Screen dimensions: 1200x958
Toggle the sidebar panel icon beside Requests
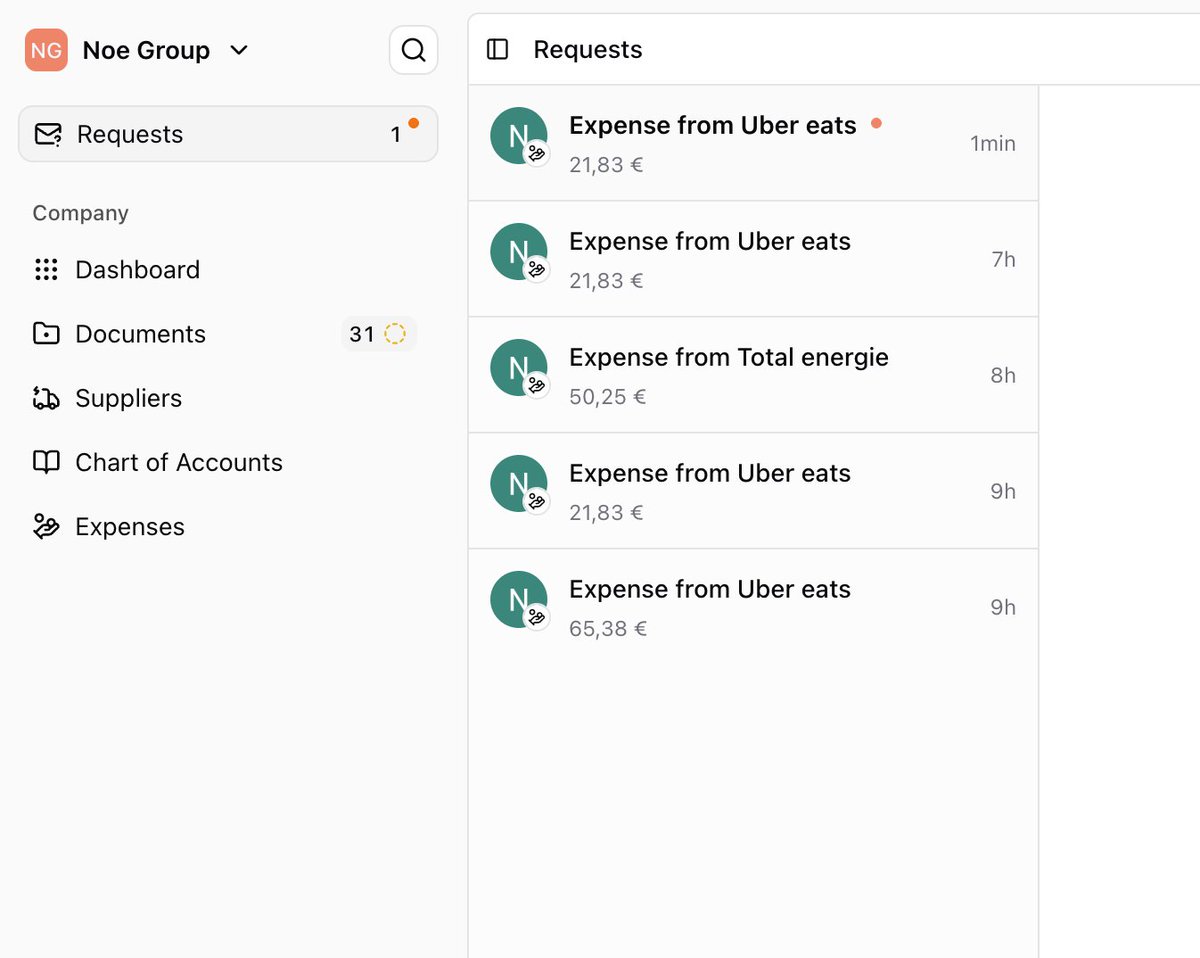(497, 50)
